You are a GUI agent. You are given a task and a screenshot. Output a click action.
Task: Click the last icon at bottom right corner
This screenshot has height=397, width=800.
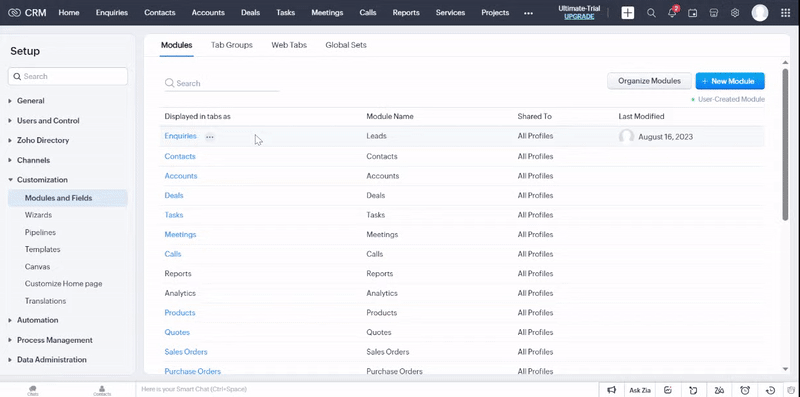coord(791,390)
